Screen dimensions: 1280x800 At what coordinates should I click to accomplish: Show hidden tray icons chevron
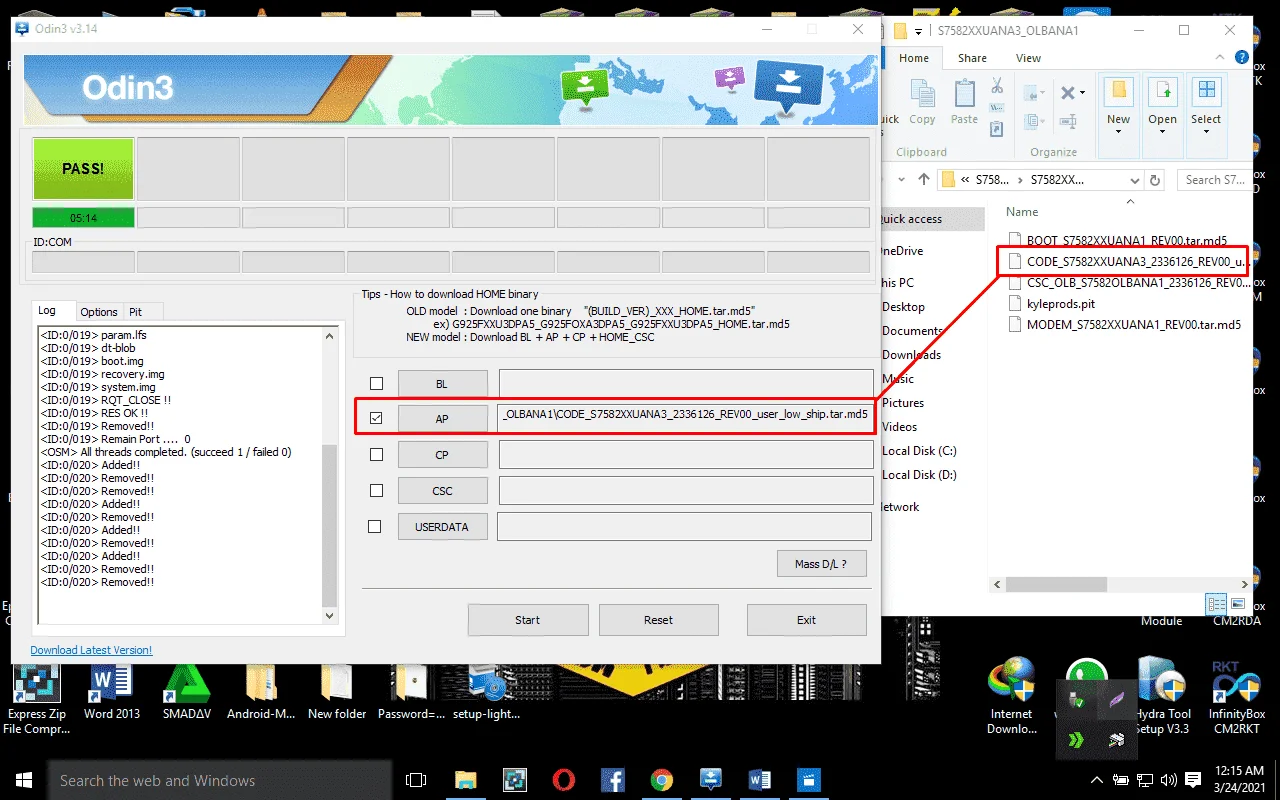pos(1098,780)
